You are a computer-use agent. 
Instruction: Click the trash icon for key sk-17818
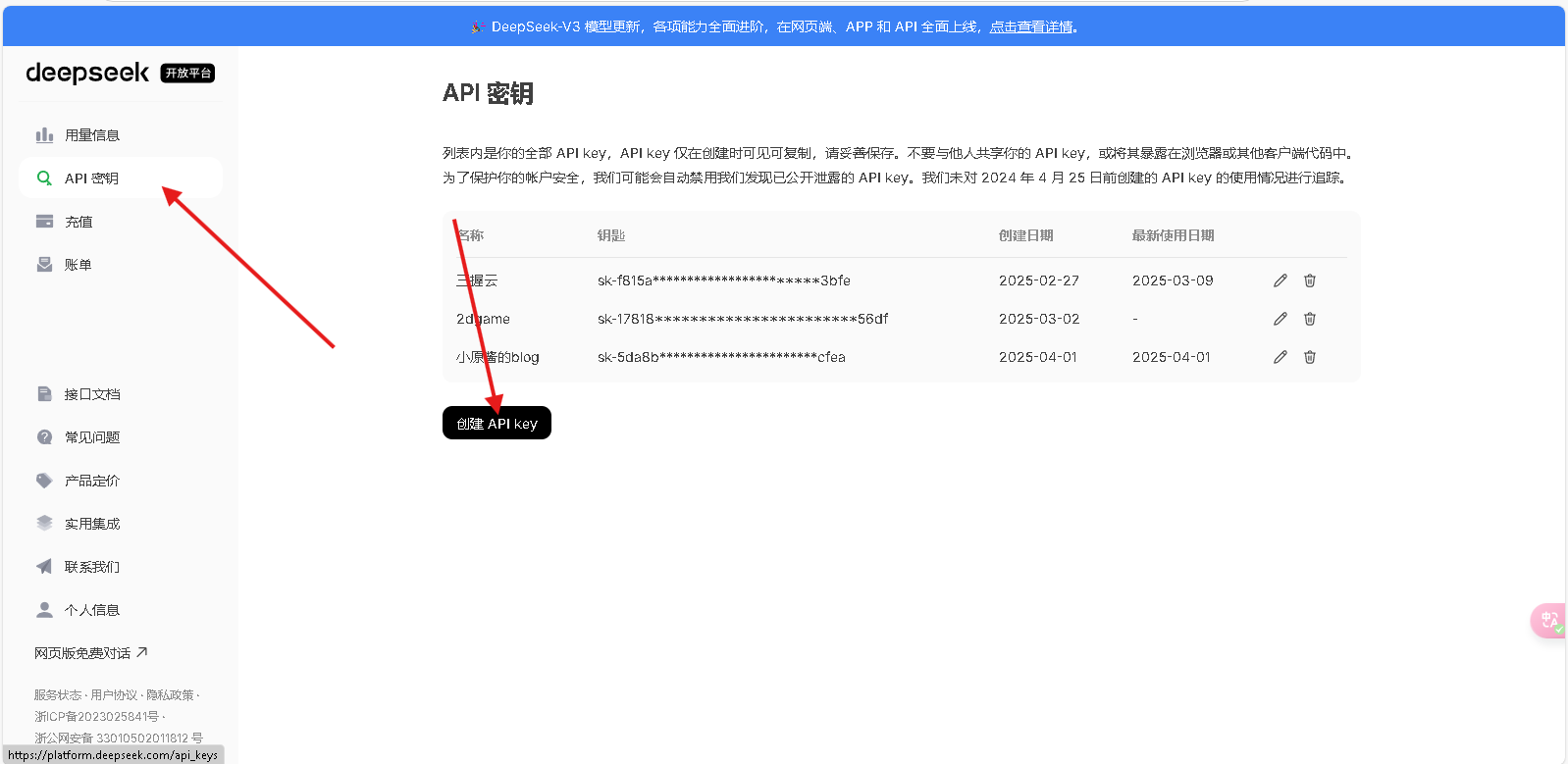click(x=1309, y=319)
